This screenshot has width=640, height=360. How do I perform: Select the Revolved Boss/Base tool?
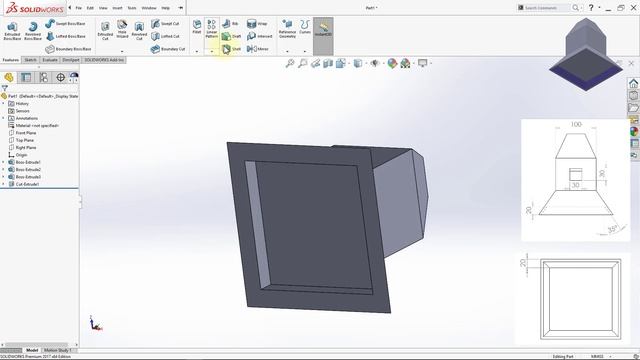click(33, 31)
